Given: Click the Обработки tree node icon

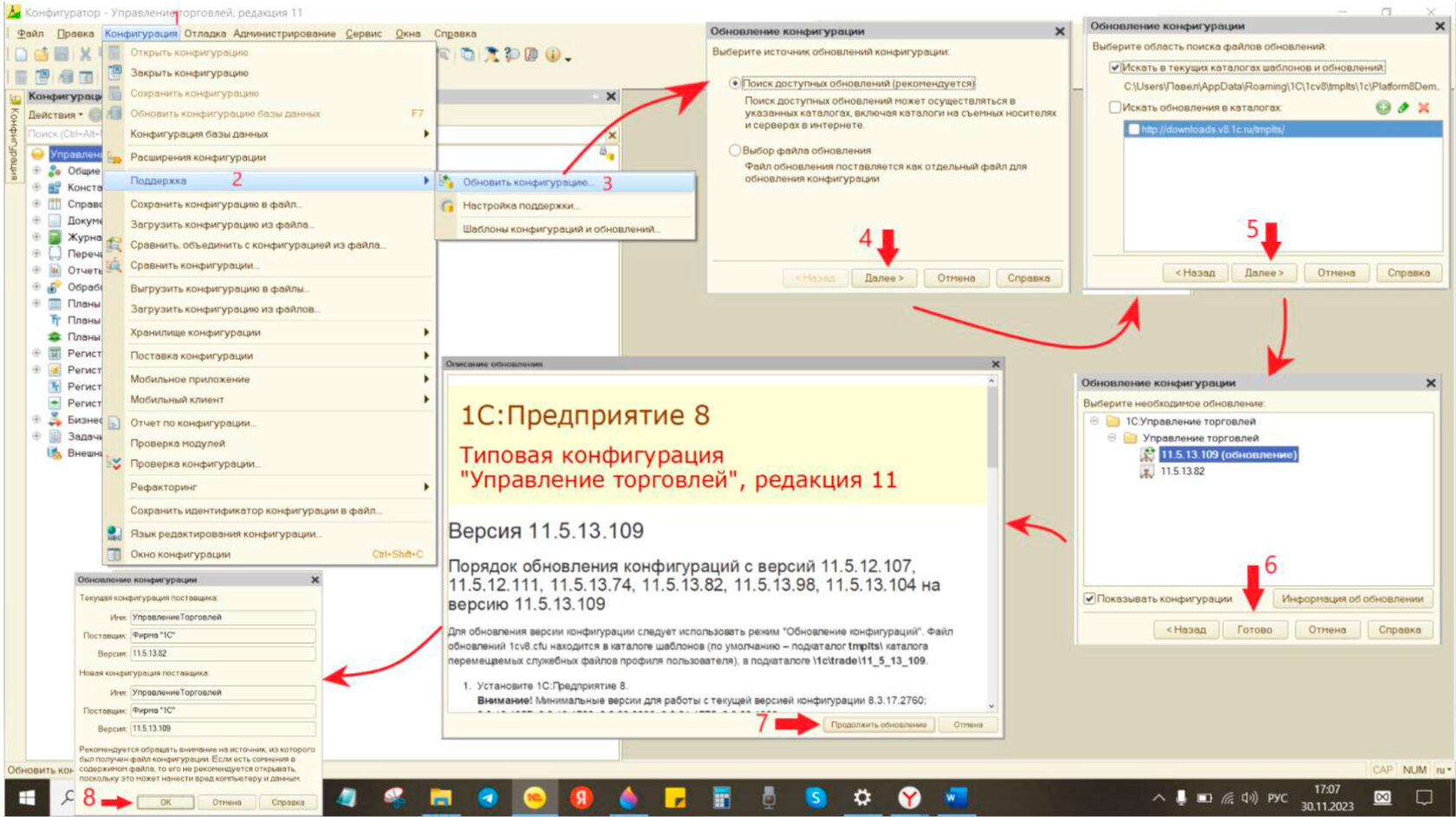Looking at the screenshot, I should [55, 287].
